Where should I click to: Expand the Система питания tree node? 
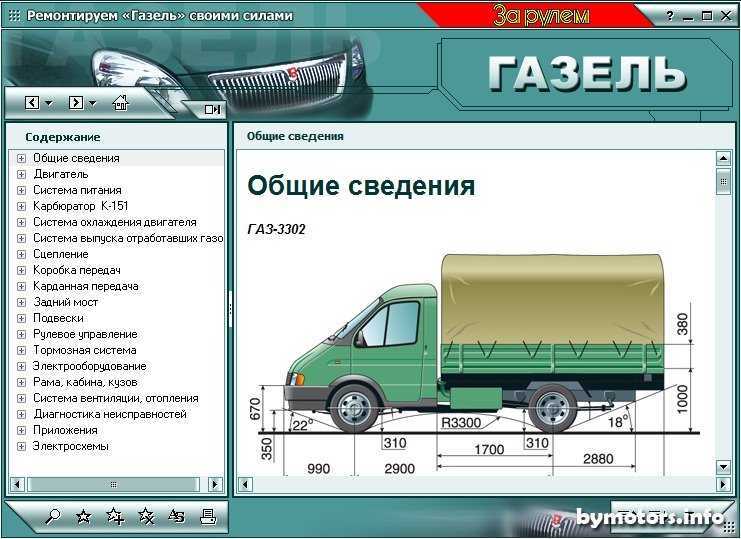click(x=21, y=190)
